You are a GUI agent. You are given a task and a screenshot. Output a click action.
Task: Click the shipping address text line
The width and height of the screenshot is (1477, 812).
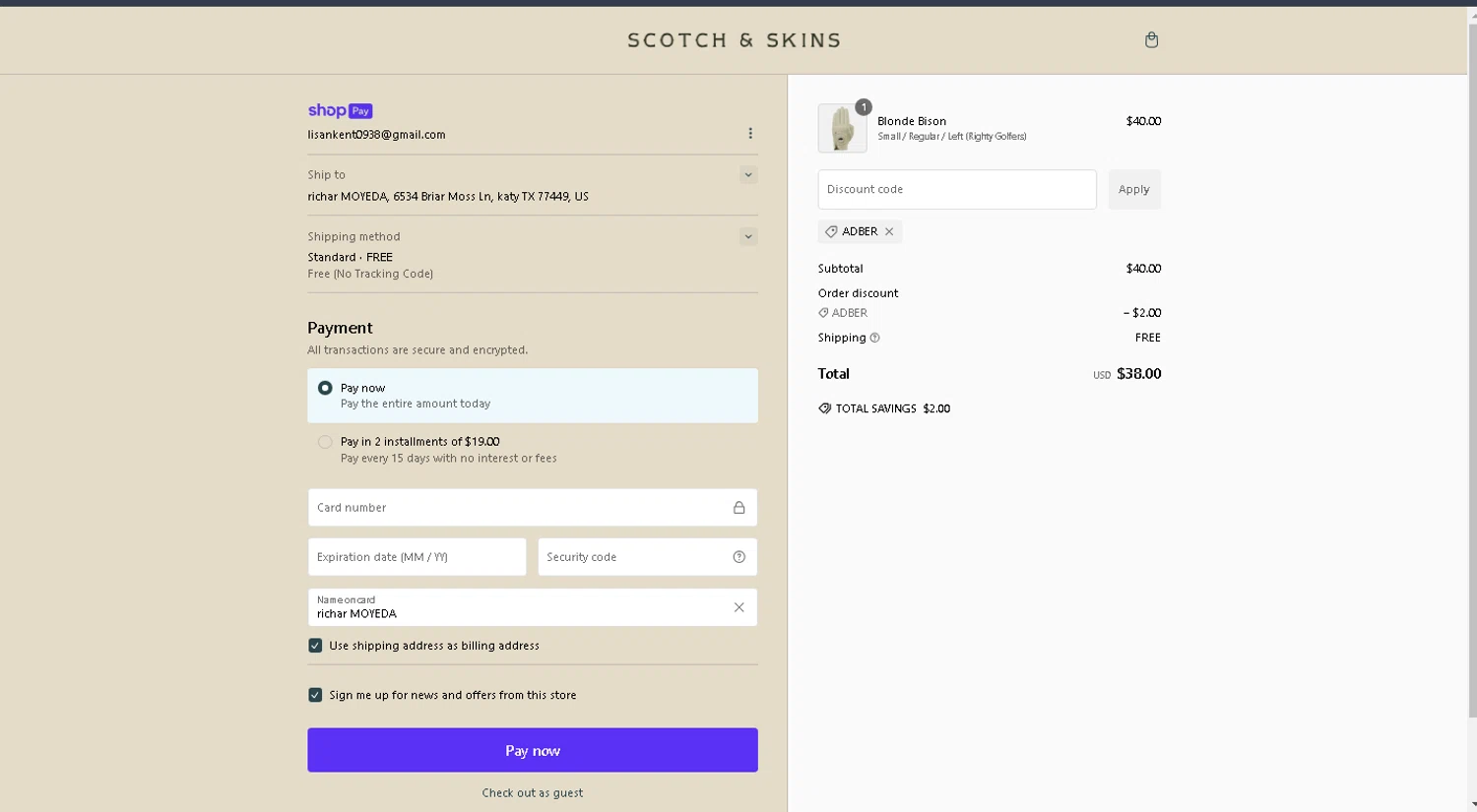(448, 197)
